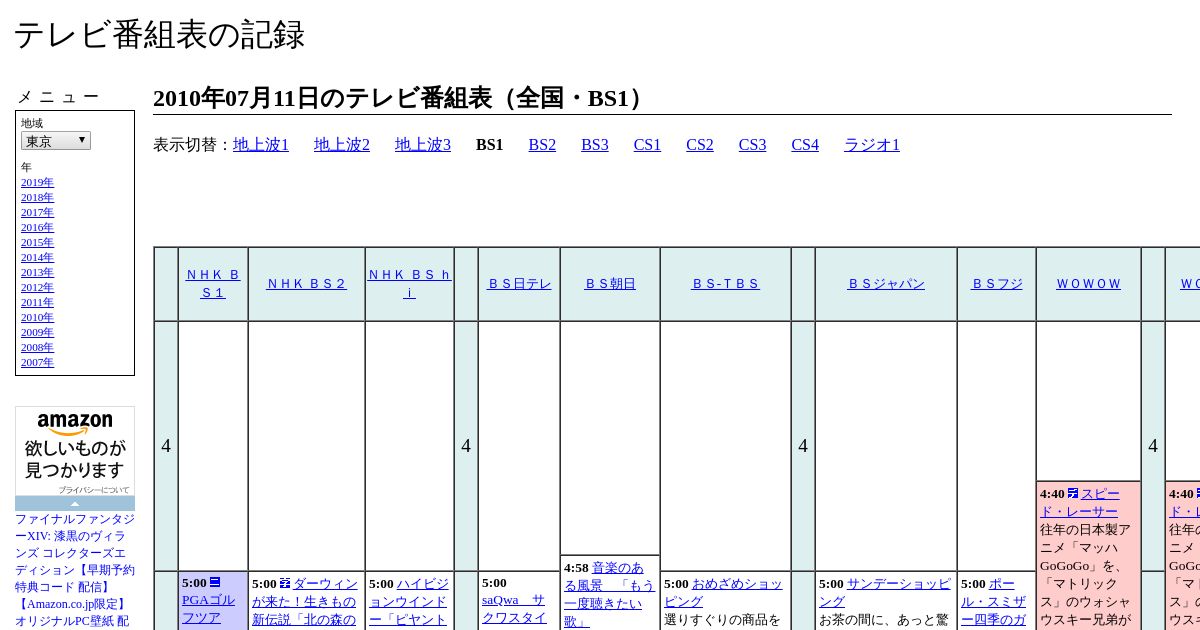Open the 2019年 archive link
The image size is (1200, 630).
coord(37,183)
